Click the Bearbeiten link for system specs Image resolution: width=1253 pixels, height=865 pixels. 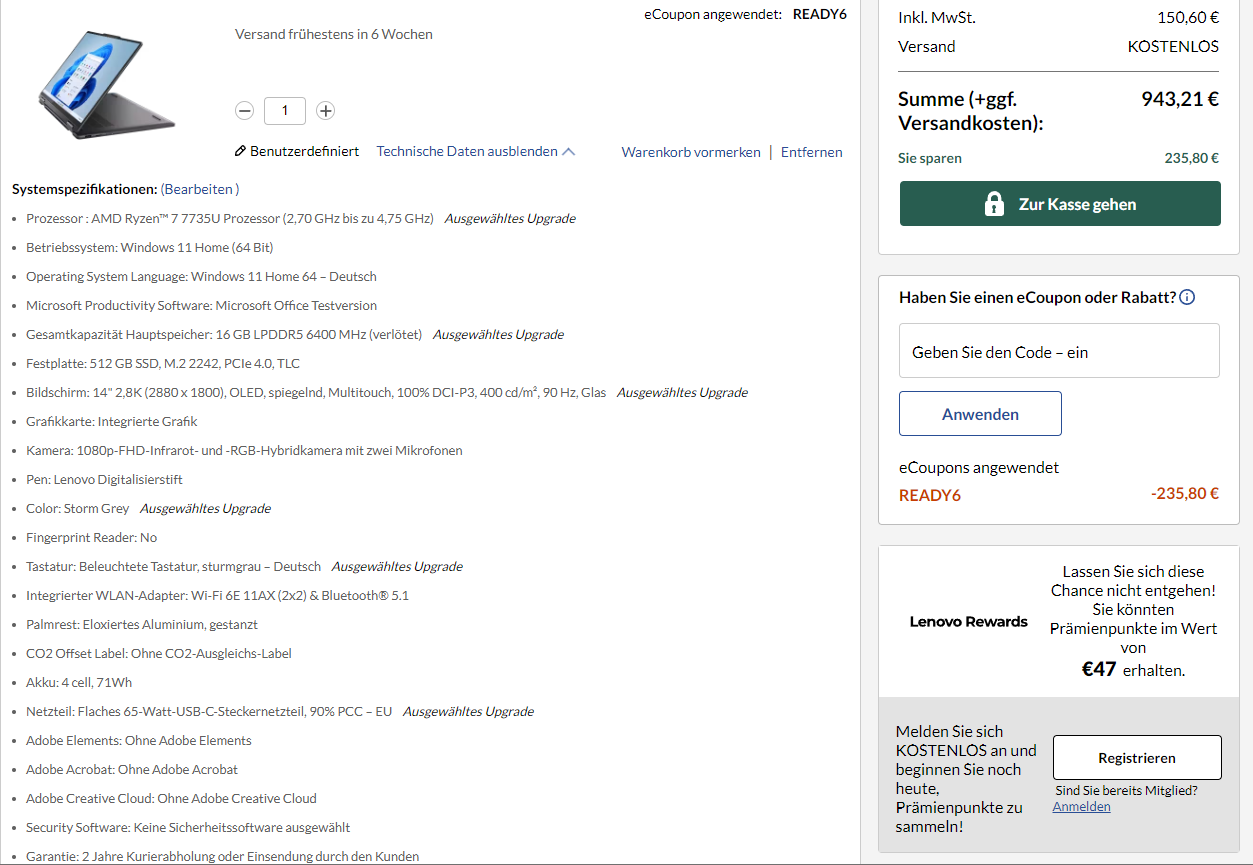[200, 189]
